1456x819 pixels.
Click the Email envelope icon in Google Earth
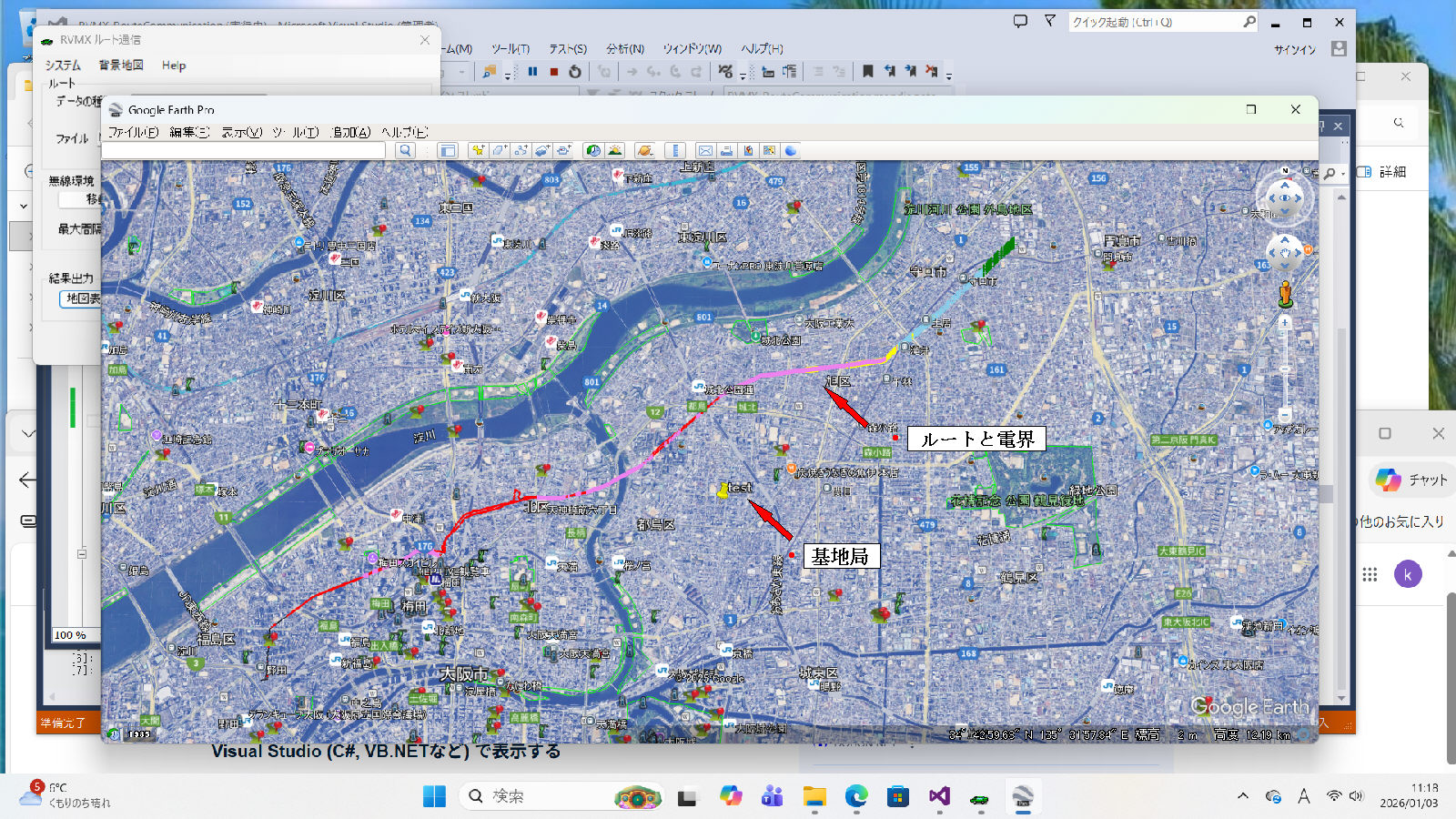[x=704, y=151]
